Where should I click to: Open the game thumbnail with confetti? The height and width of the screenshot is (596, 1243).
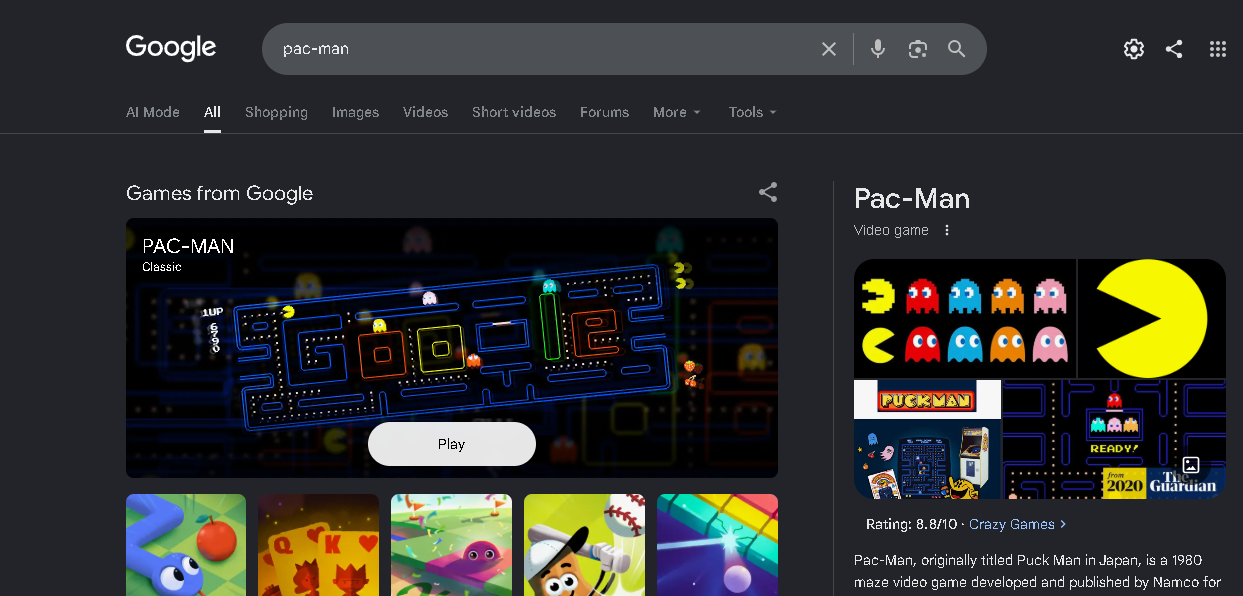[451, 545]
